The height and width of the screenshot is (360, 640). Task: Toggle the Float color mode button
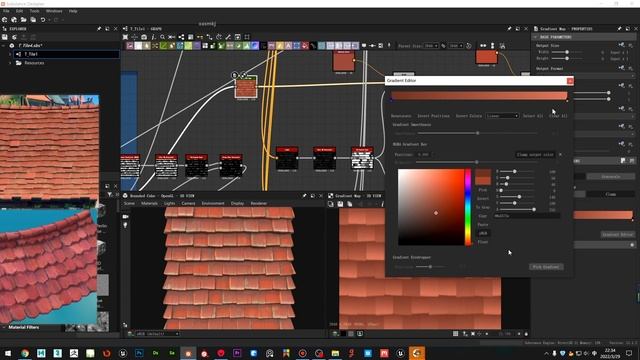coord(483,242)
